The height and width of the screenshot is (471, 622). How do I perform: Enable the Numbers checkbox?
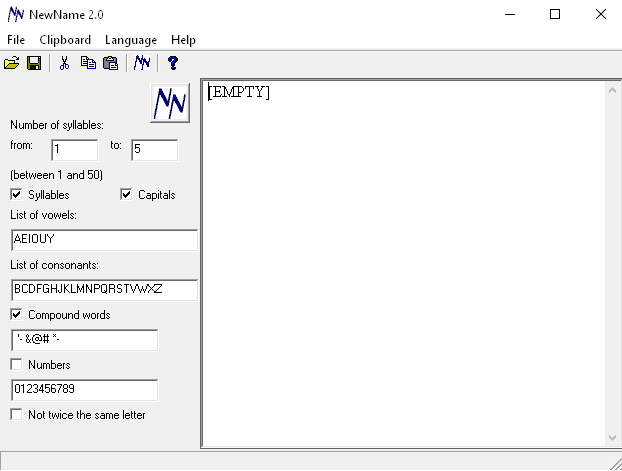[x=16, y=365]
